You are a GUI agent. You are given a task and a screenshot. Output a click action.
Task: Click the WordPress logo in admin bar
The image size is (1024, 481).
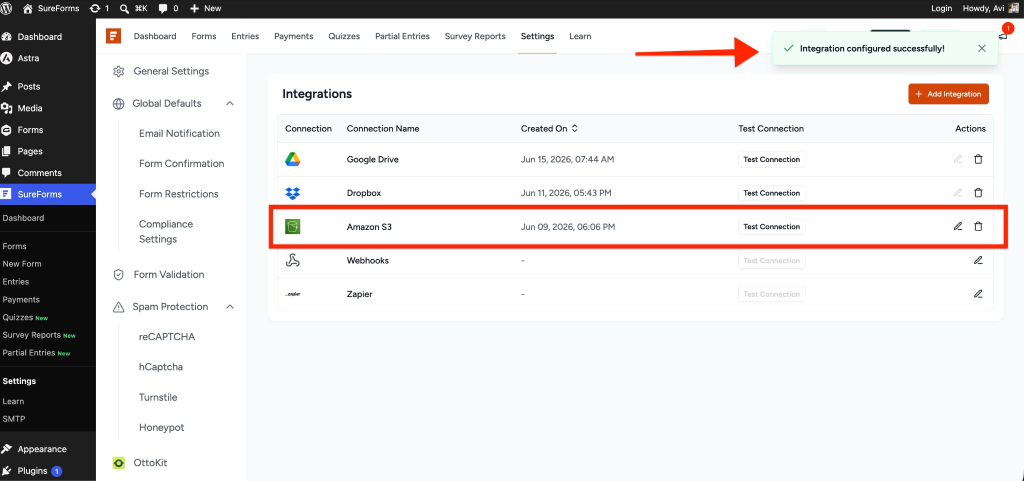(7, 8)
